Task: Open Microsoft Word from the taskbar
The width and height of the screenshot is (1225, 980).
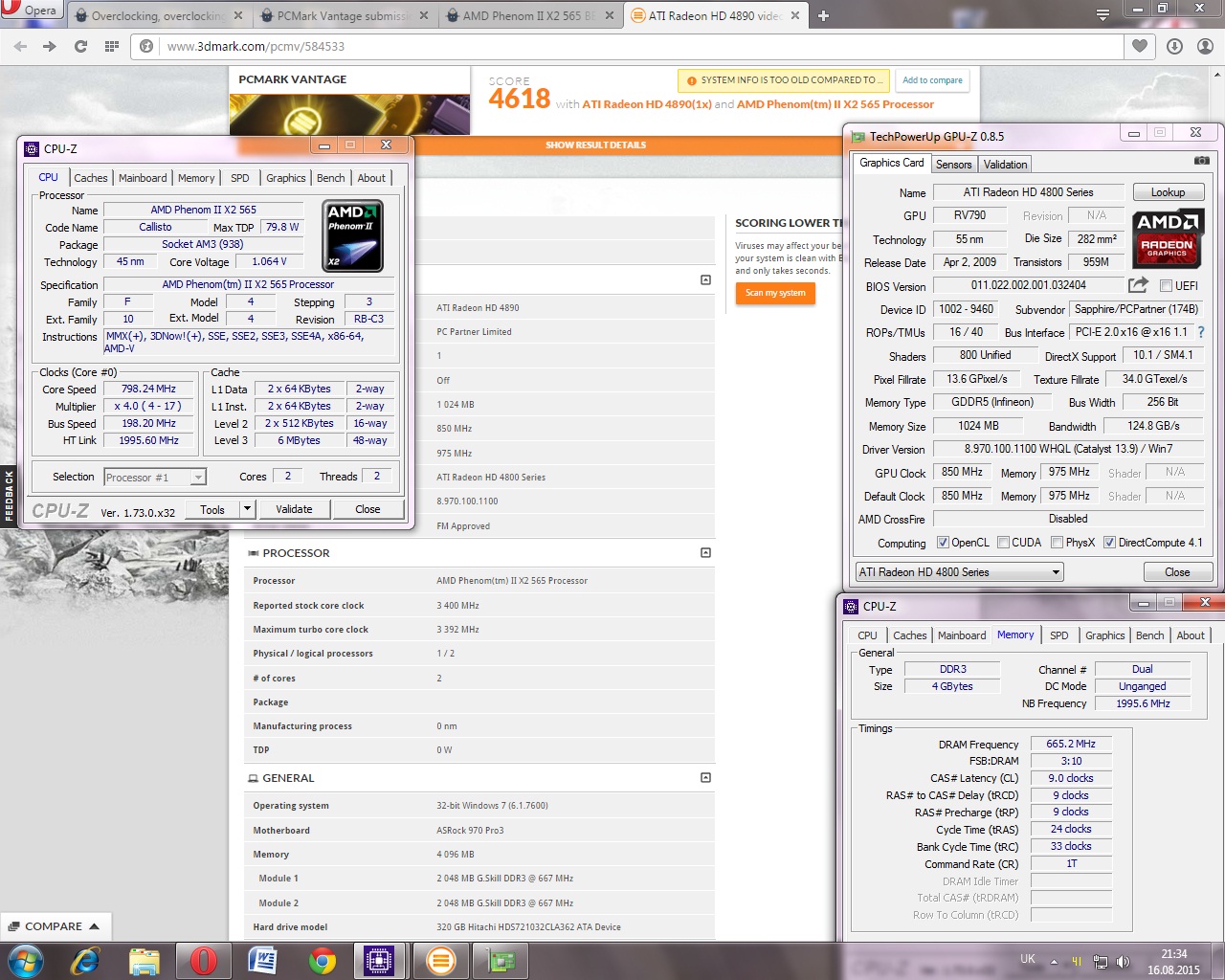Action: click(263, 960)
